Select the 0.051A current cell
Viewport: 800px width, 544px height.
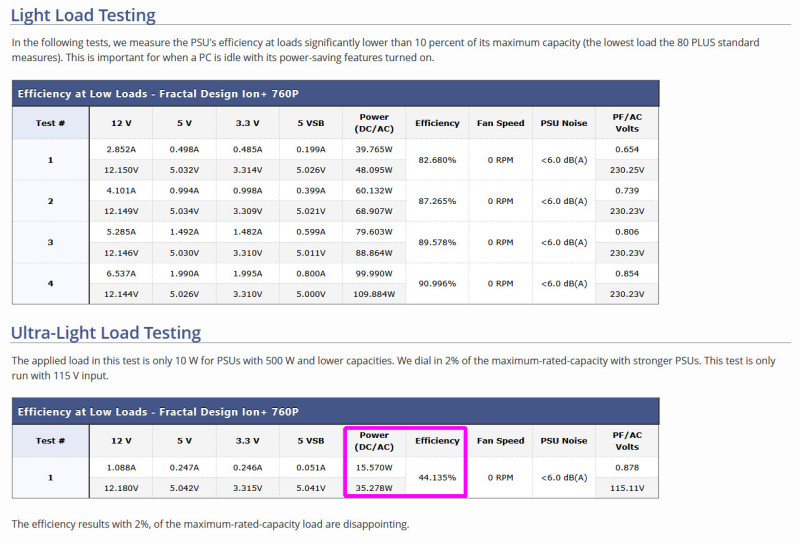311,468
